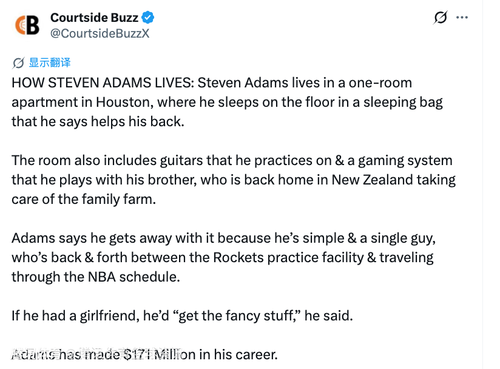Viewport: 500px width, 369px height.
Task: Click the $171 Million career earnings line
Action: pyautogui.click(x=144, y=354)
